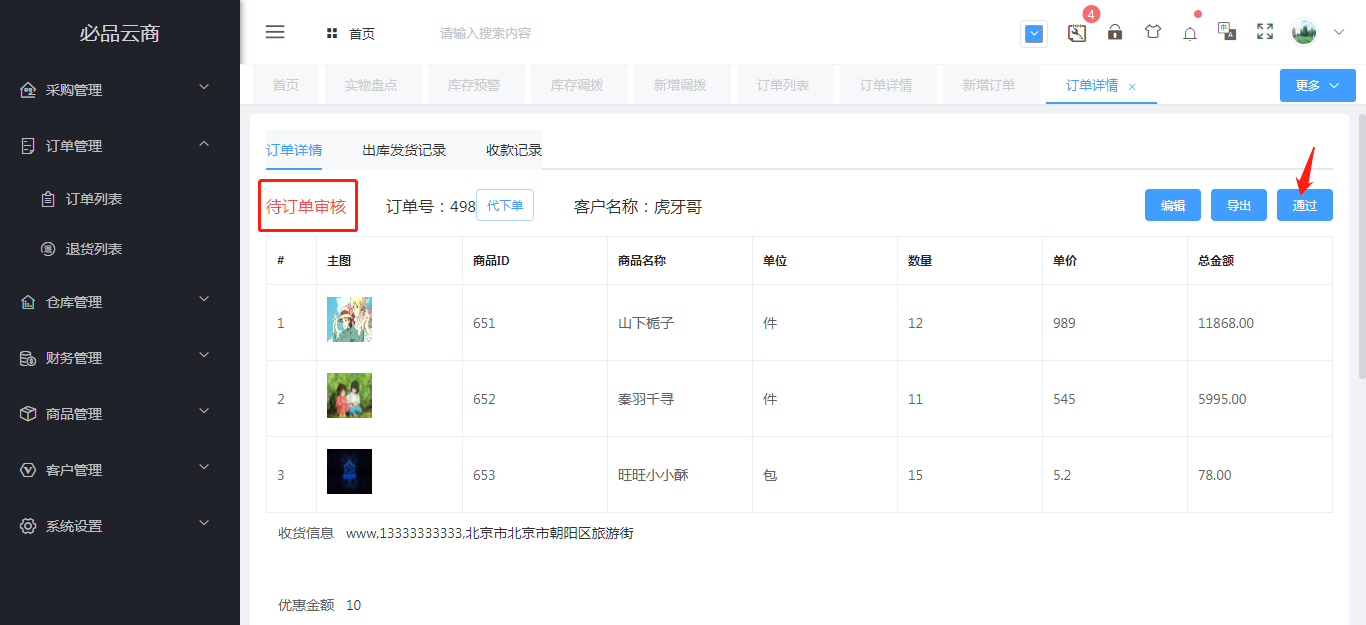This screenshot has height=625, width=1366.
Task: Switch to the 库存调拨 page tab
Action: 577,86
